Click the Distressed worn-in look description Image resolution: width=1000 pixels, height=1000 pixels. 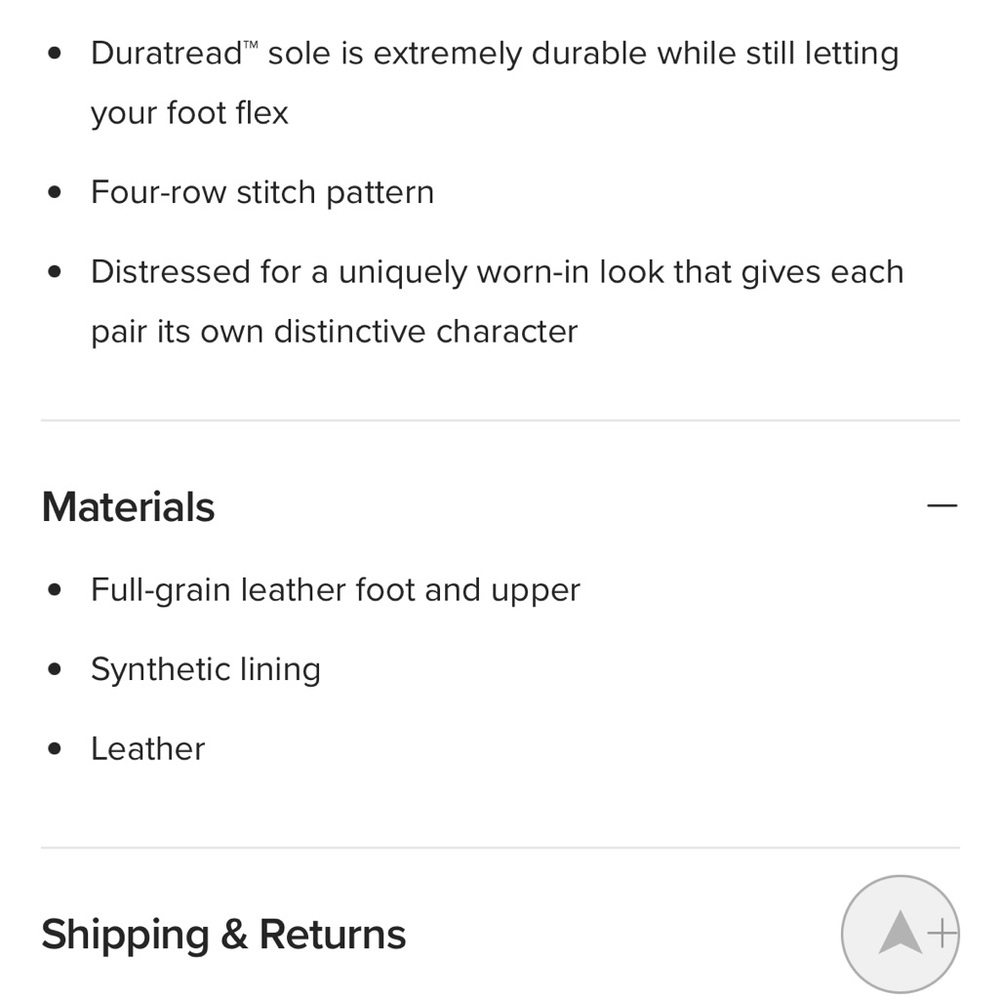tap(497, 271)
